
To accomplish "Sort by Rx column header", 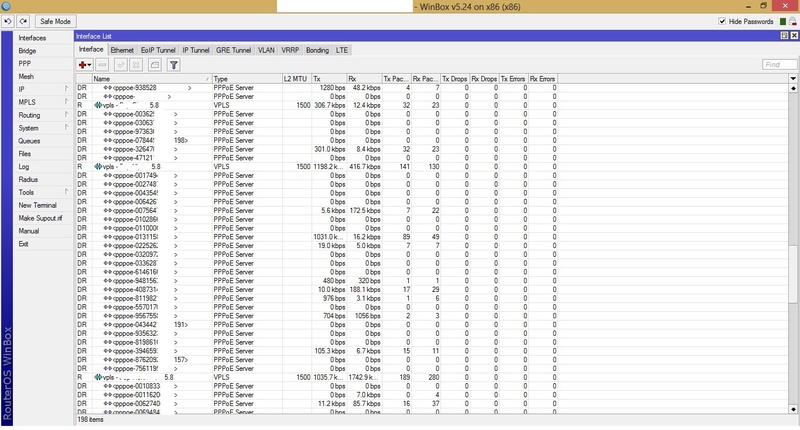I will pos(364,79).
